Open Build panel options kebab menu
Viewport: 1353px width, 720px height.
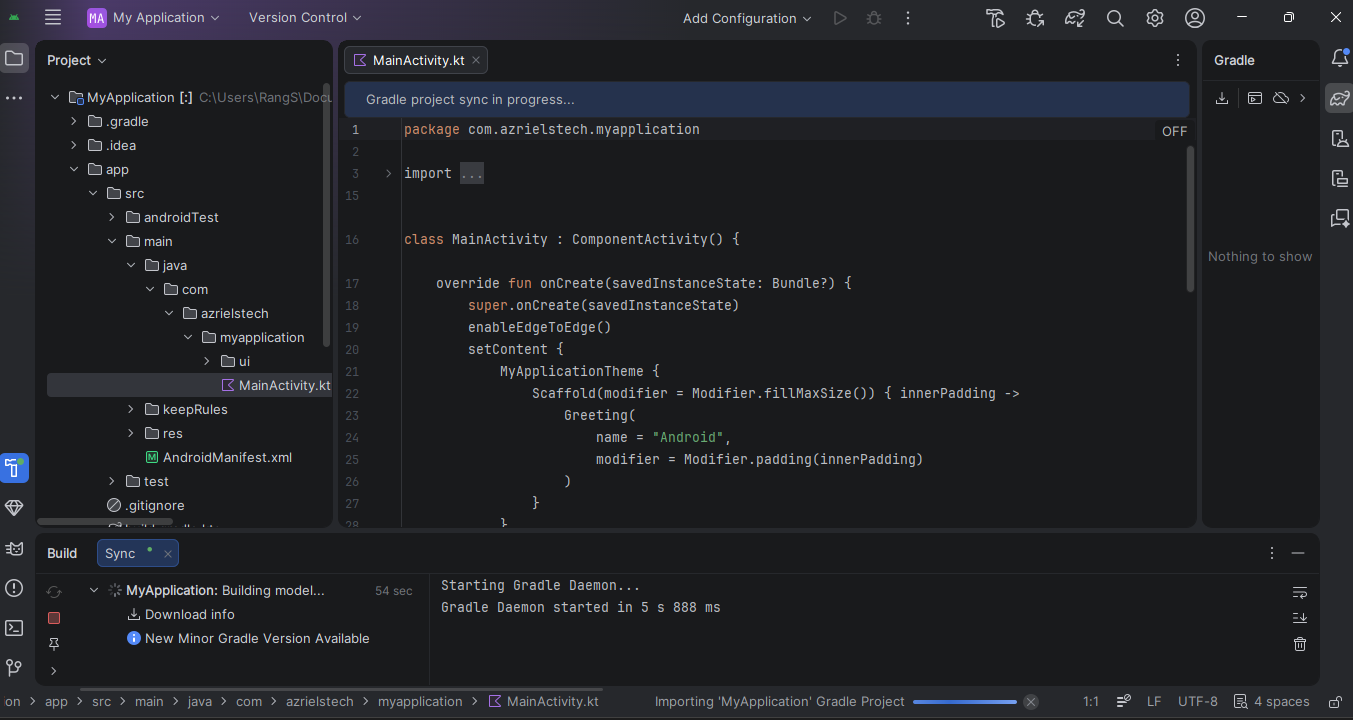(x=1271, y=553)
